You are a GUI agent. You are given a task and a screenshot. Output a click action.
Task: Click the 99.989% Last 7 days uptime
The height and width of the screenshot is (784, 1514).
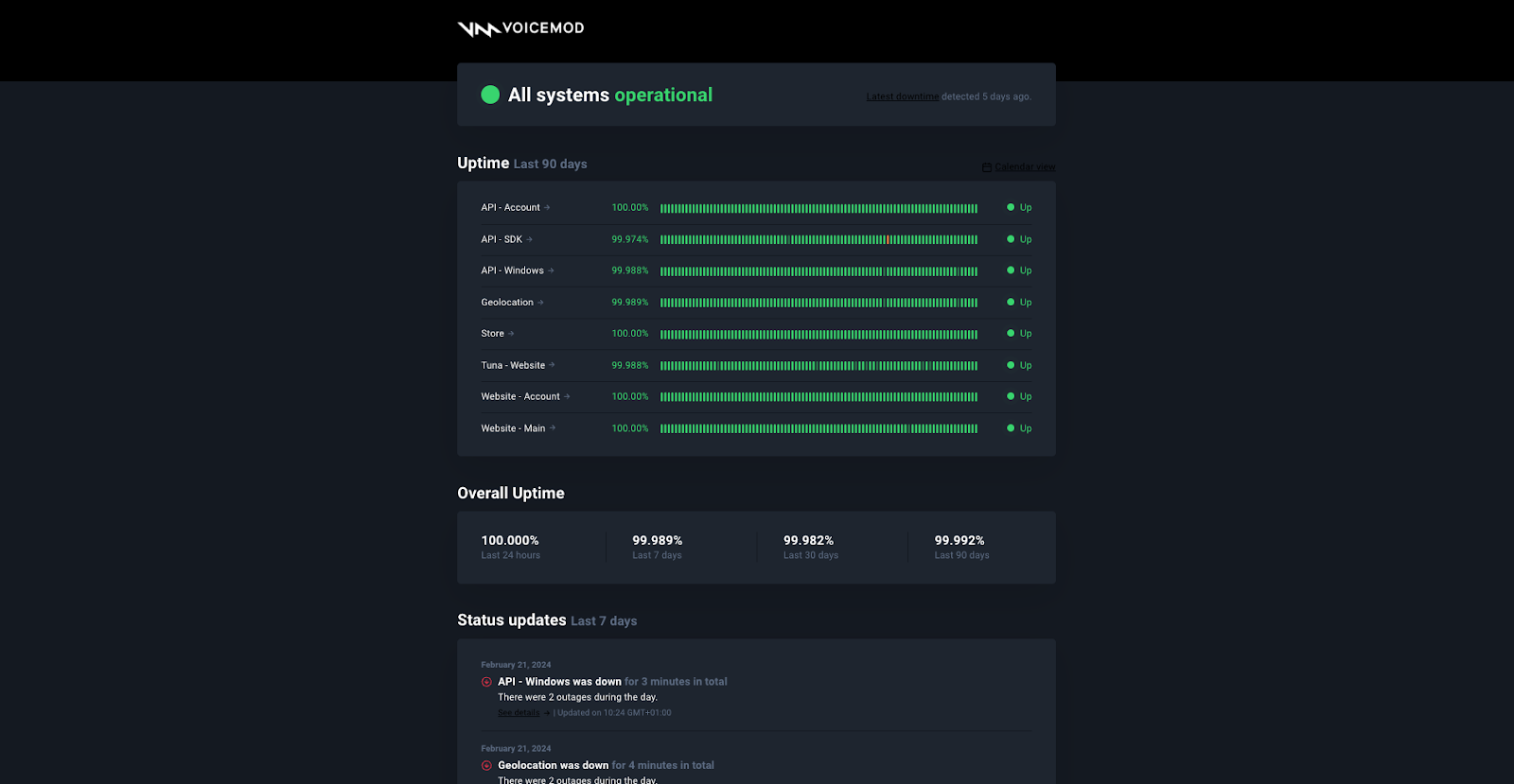click(x=658, y=541)
